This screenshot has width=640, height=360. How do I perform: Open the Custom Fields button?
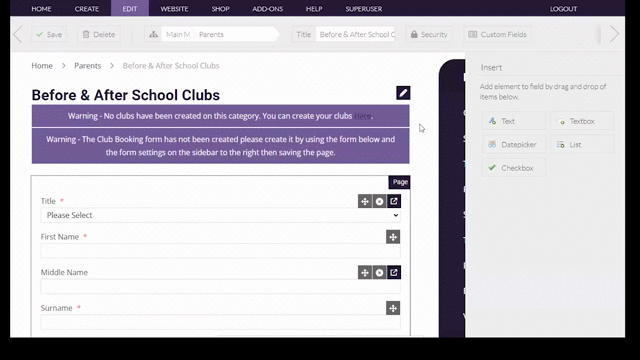coord(498,35)
